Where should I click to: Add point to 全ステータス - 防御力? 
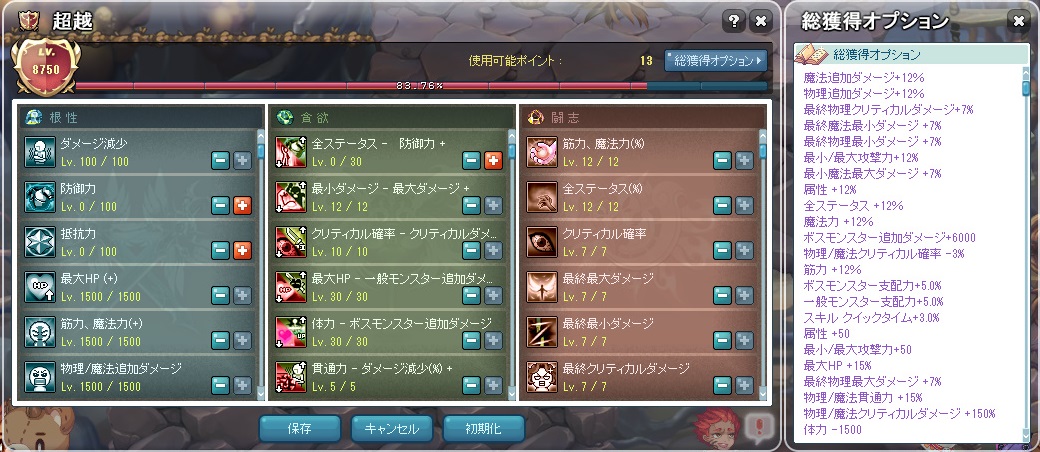tap(493, 161)
